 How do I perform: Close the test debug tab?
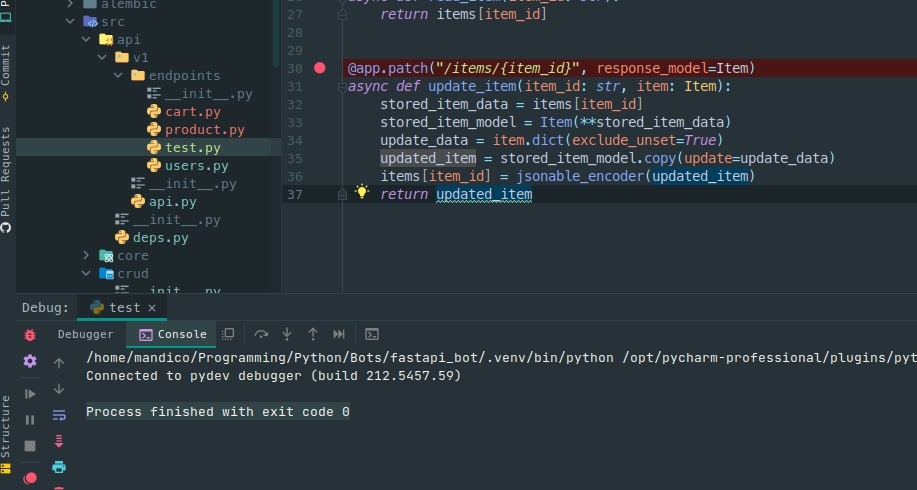[x=152, y=308]
